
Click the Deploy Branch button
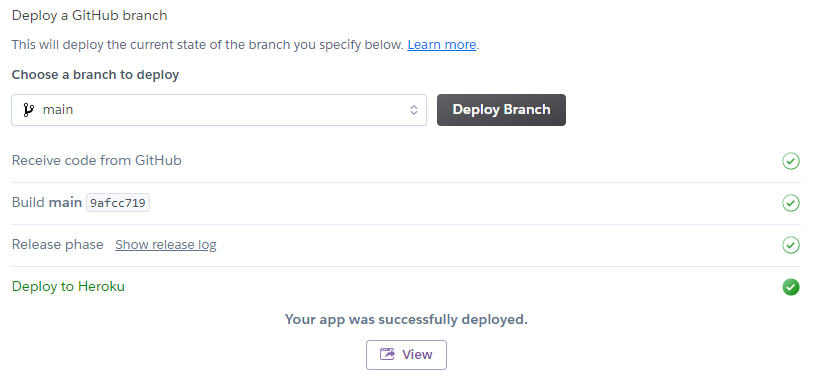coord(501,110)
